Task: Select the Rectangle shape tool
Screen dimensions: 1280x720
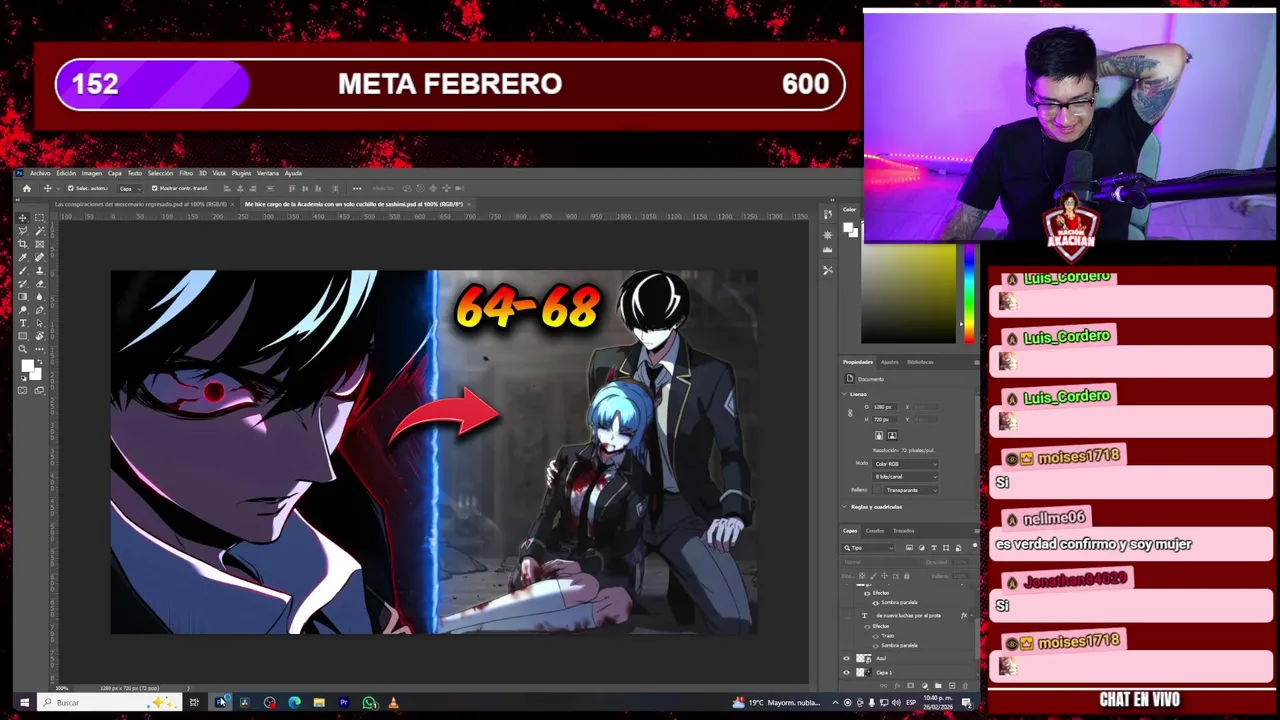Action: [x=23, y=335]
